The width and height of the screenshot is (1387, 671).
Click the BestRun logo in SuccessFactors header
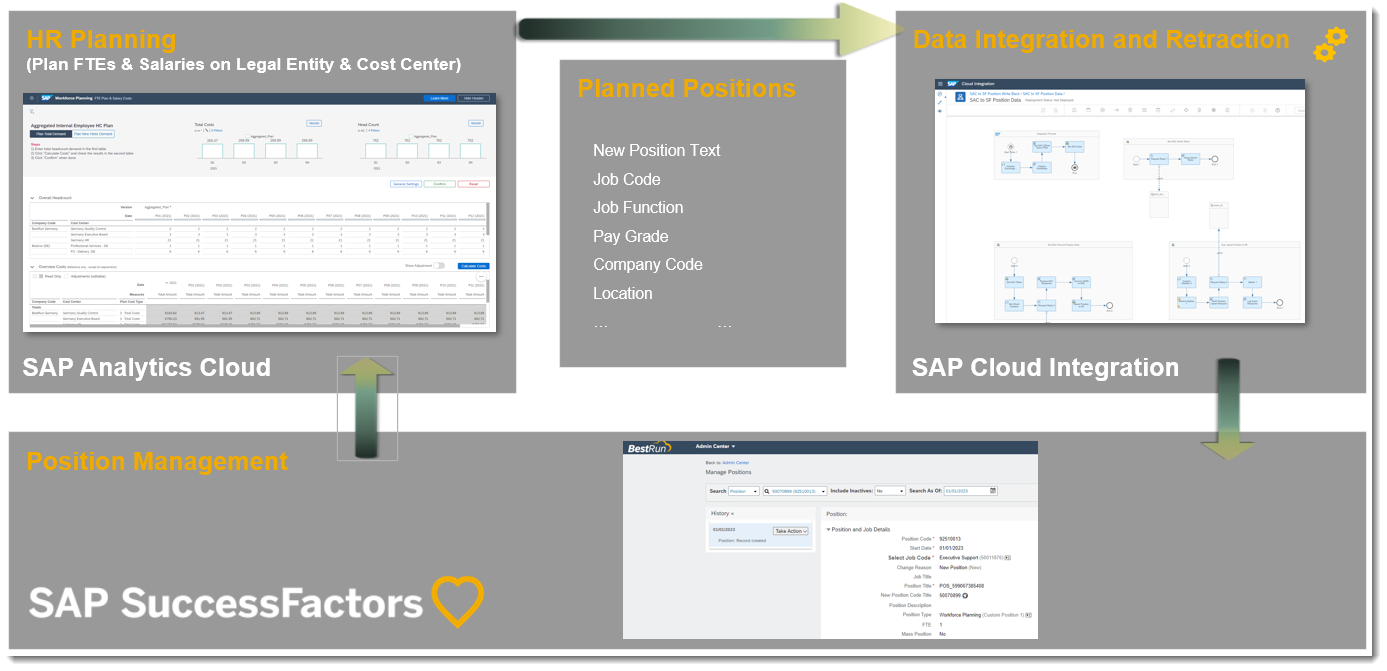[650, 447]
